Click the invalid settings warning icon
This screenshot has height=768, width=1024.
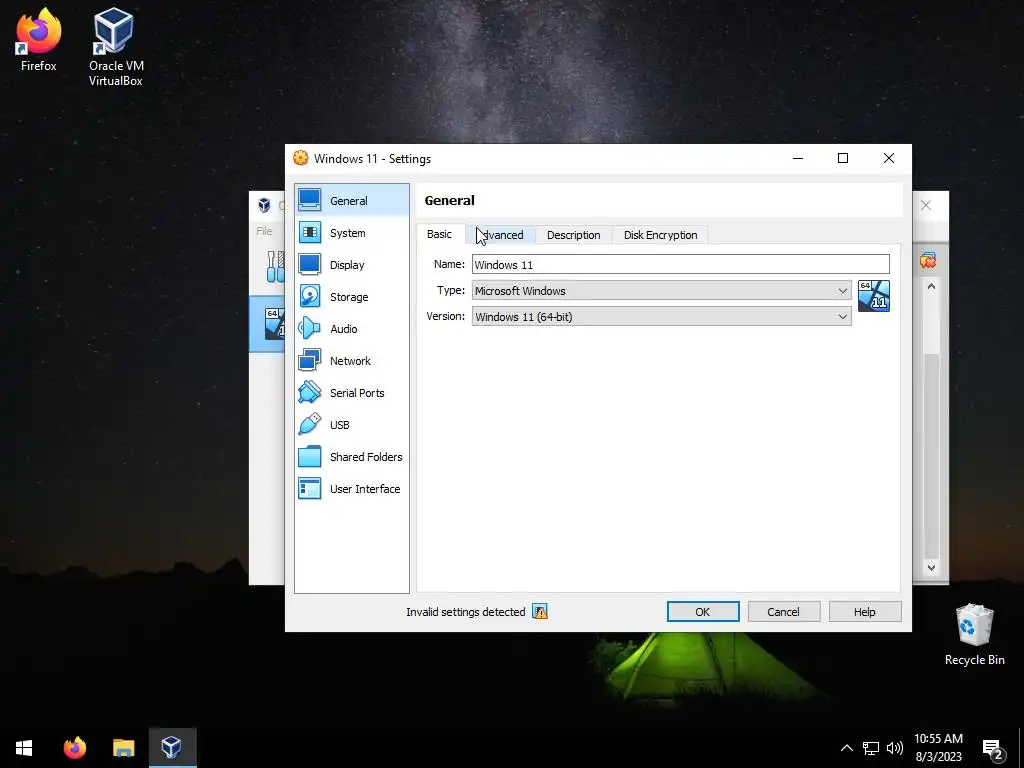(x=539, y=612)
